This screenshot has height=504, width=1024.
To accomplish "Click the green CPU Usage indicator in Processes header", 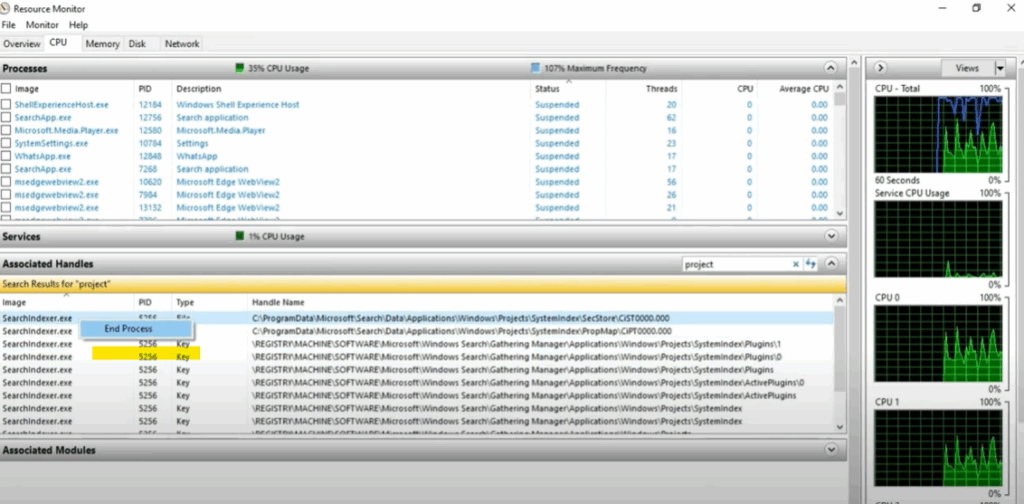I will (x=240, y=68).
